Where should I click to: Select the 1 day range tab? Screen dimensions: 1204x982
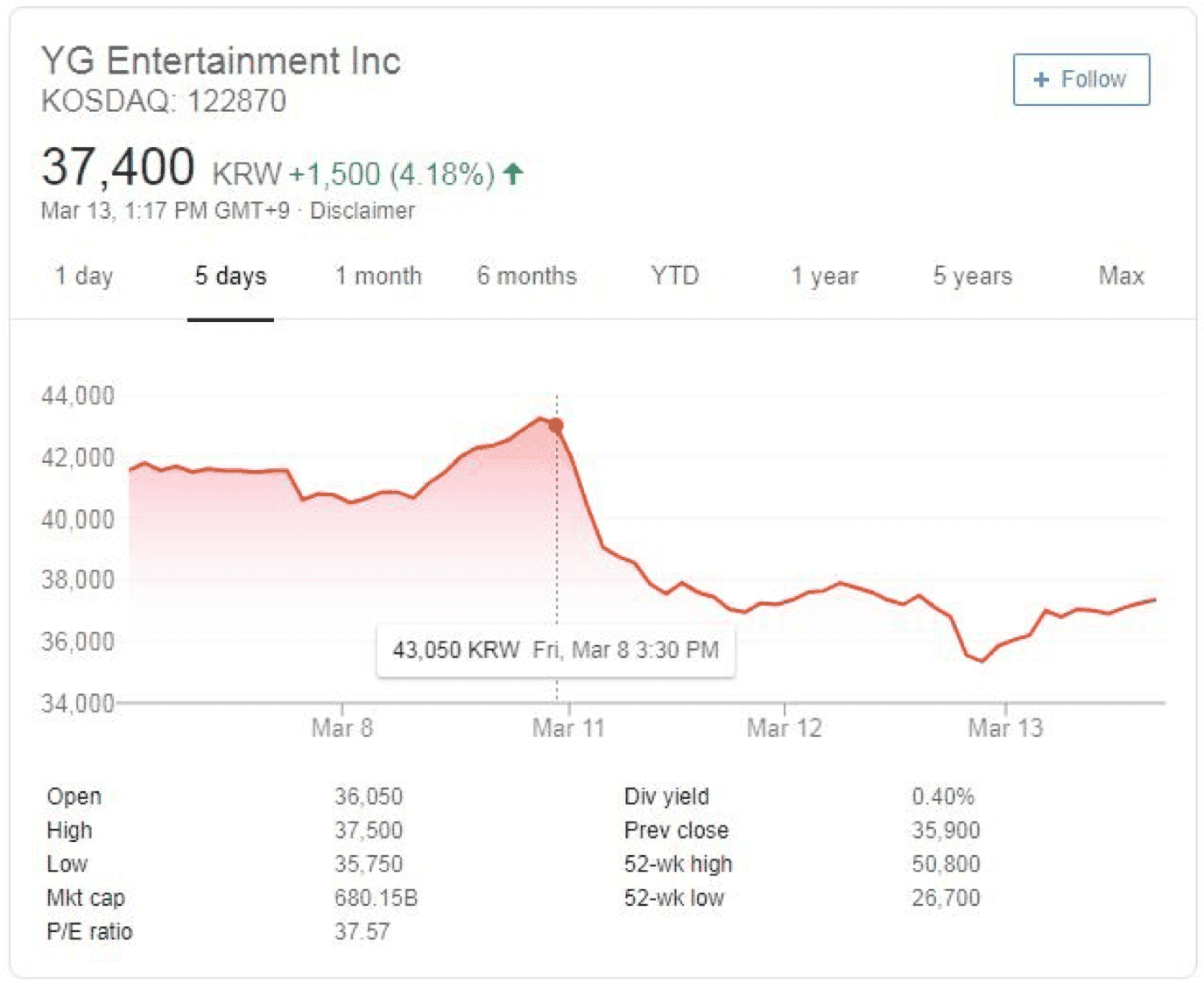click(x=84, y=276)
